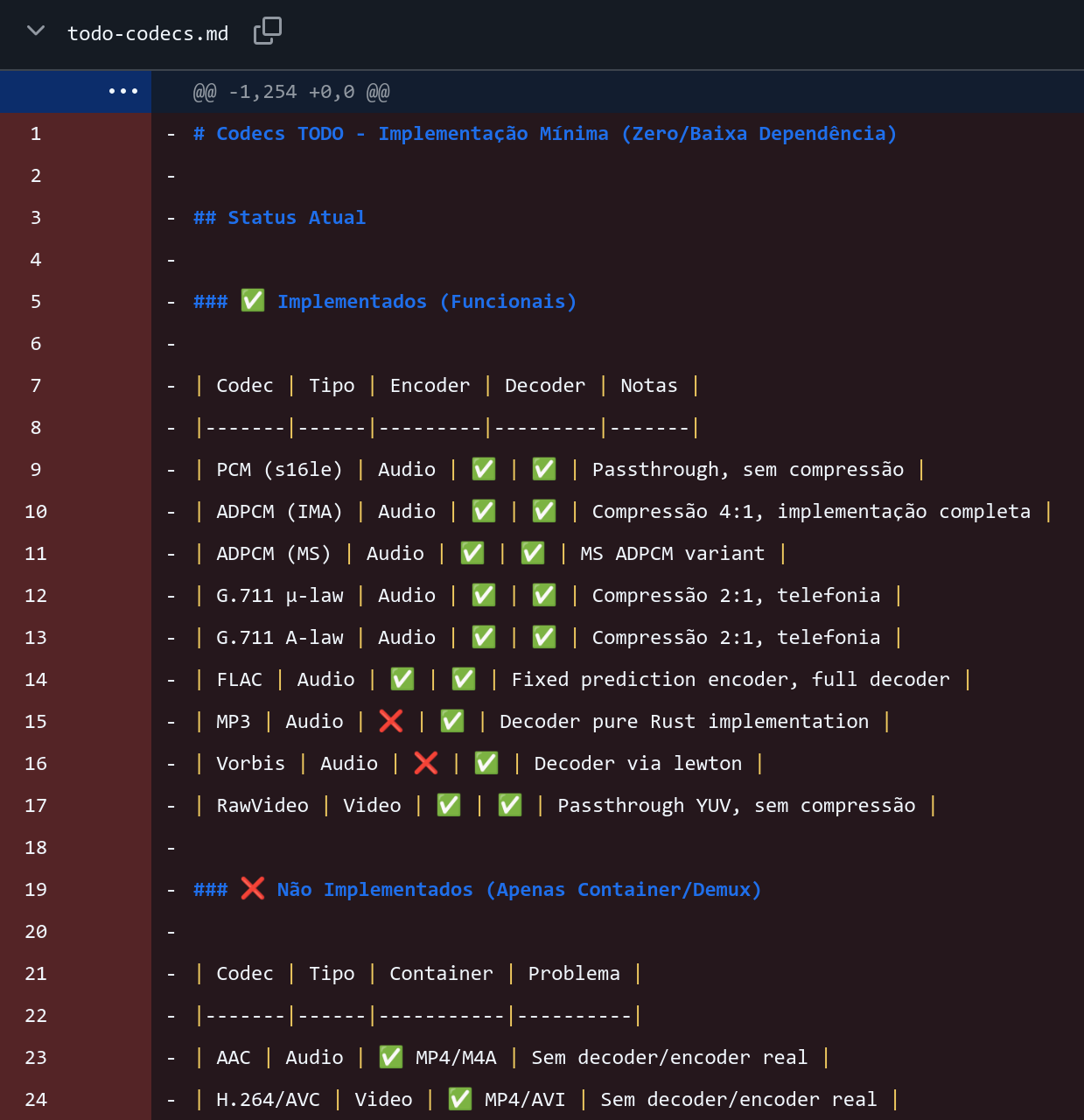
Task: Click the 'RawVideo' table cell
Action: point(262,806)
